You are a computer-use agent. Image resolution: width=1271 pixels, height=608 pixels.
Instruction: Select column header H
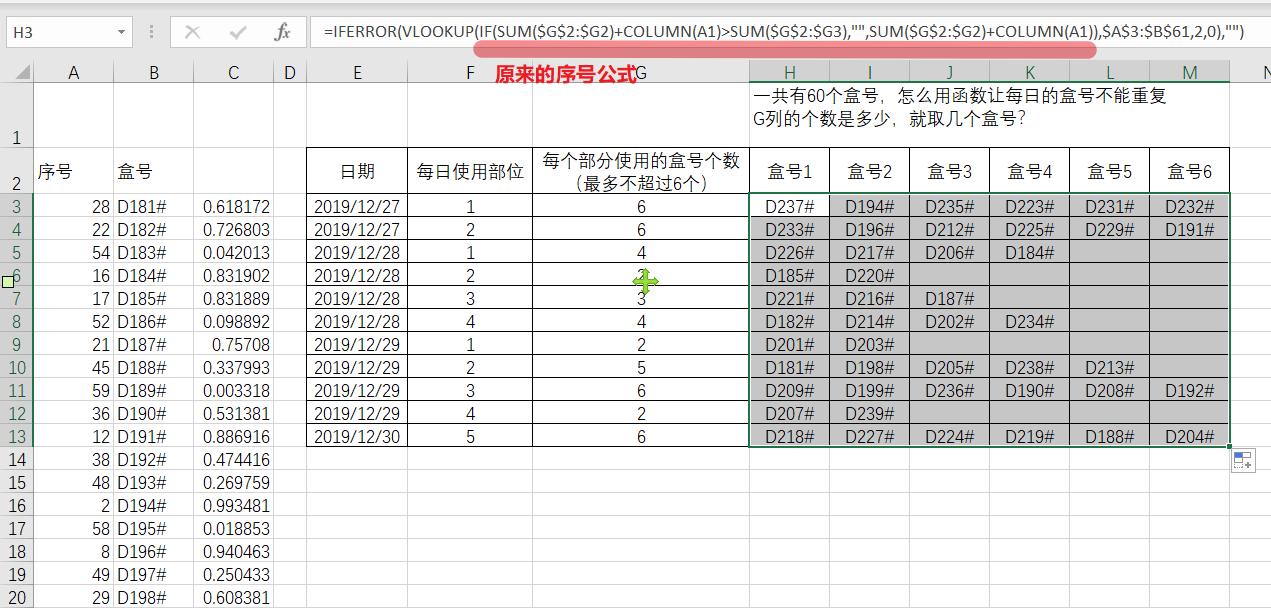coord(789,71)
